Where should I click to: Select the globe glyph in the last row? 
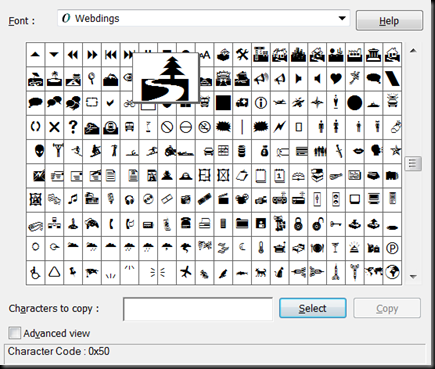pos(392,272)
